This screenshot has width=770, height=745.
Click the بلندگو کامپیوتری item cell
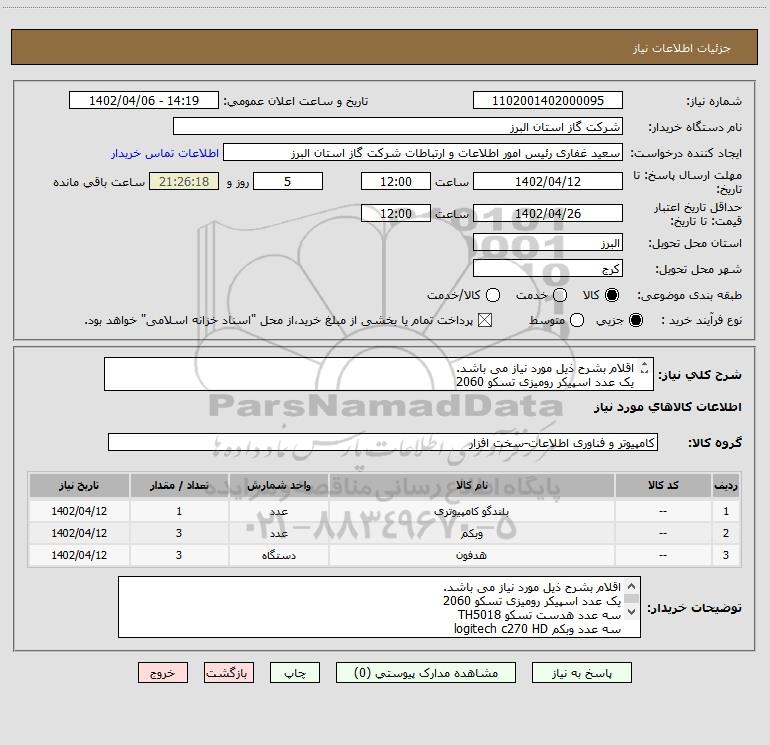pos(471,511)
